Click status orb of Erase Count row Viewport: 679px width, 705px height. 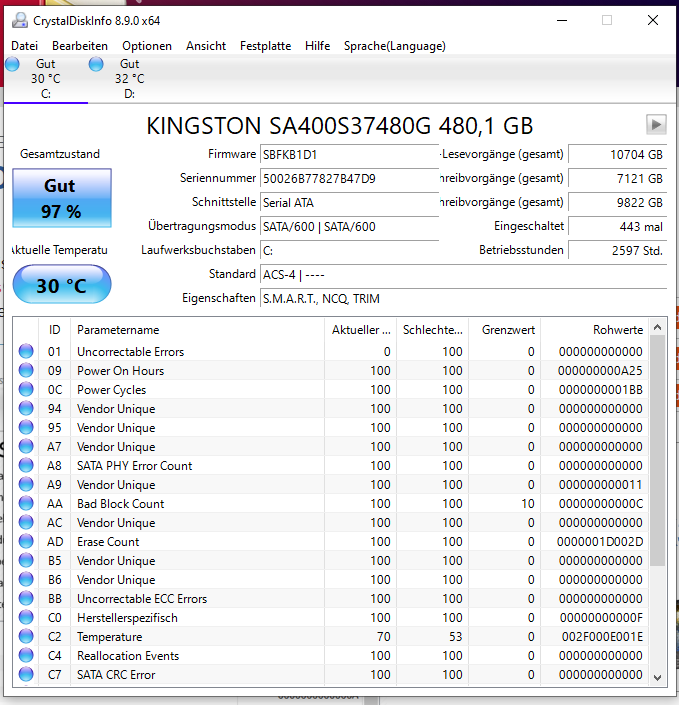coord(26,541)
